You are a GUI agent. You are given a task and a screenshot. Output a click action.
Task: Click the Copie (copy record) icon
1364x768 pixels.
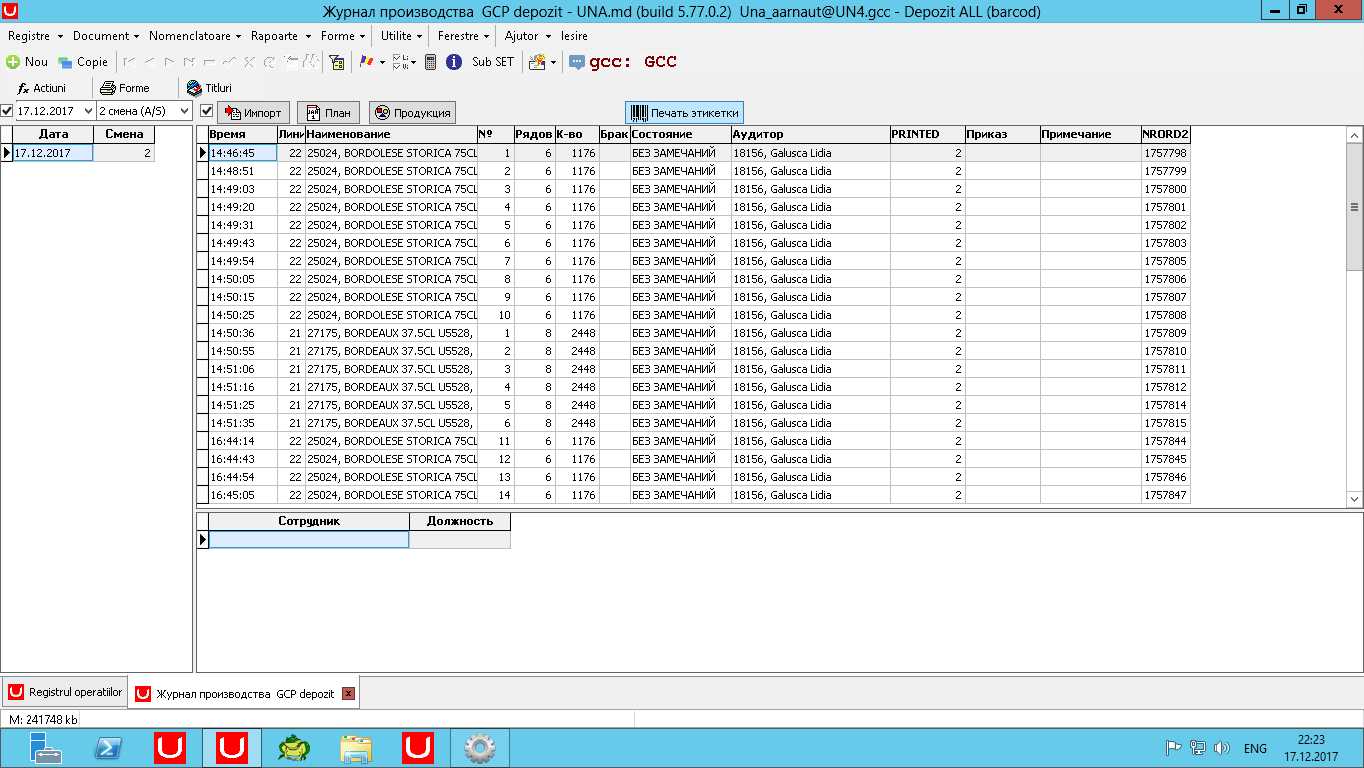click(x=65, y=62)
